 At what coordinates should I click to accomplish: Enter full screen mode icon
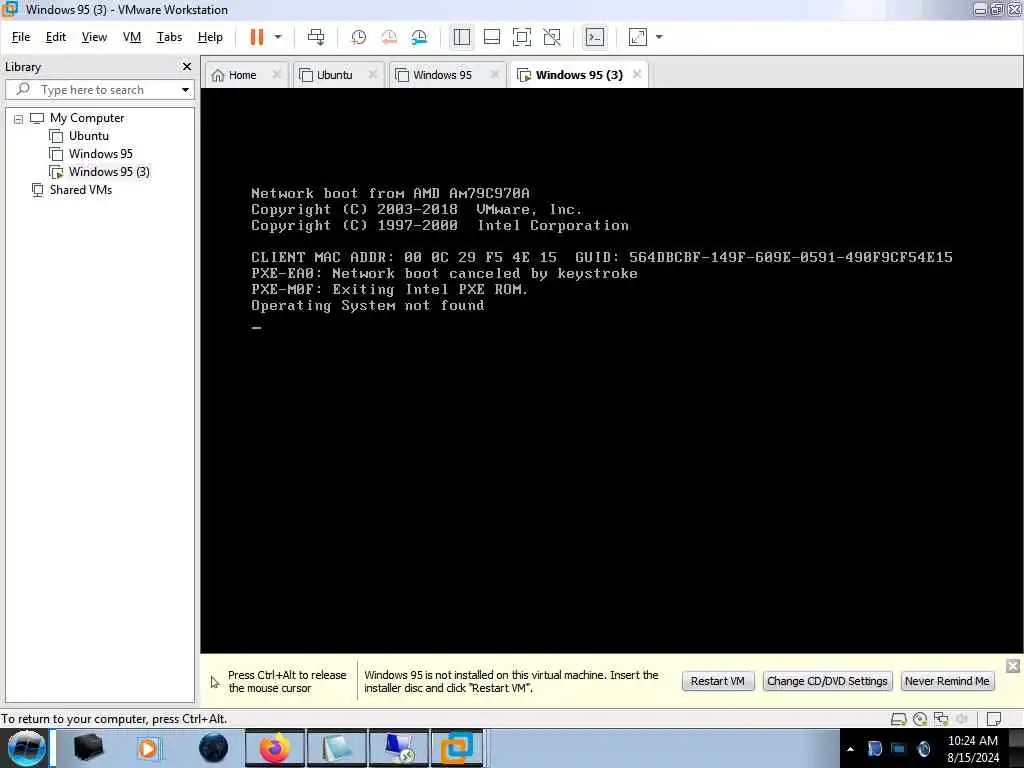(x=522, y=37)
